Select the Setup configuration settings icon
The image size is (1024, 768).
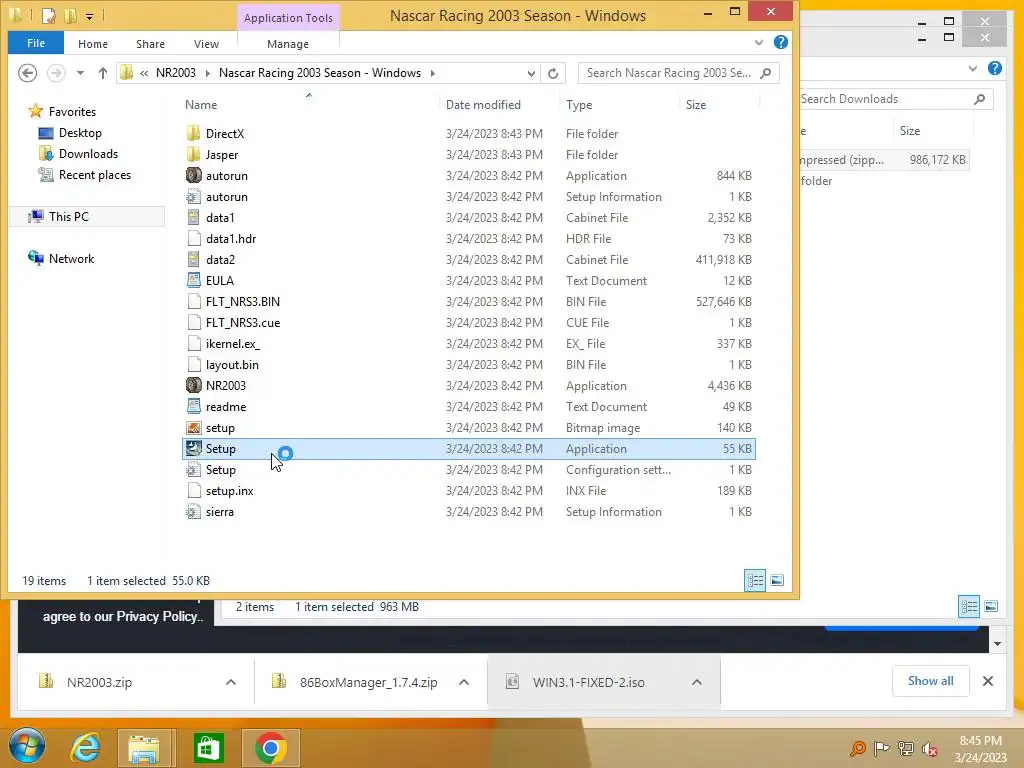point(193,470)
